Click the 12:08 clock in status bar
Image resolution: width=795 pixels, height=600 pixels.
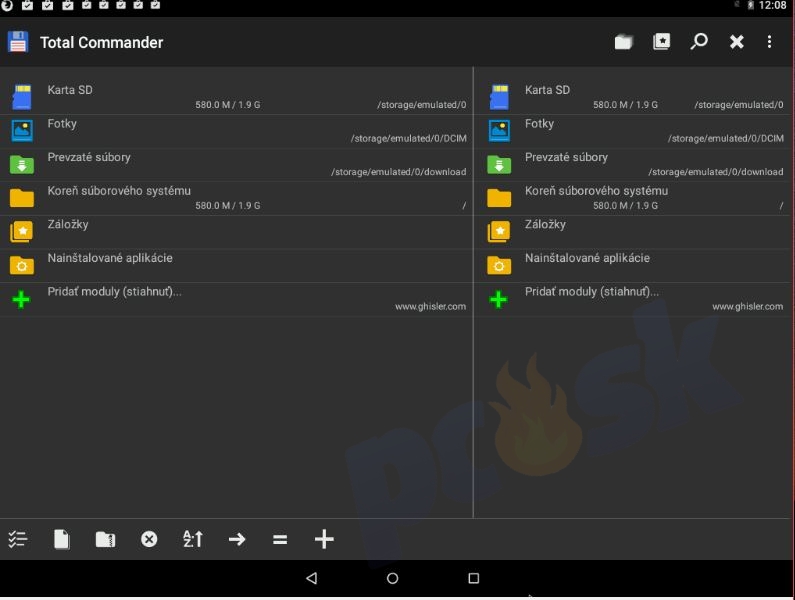click(x=772, y=5)
